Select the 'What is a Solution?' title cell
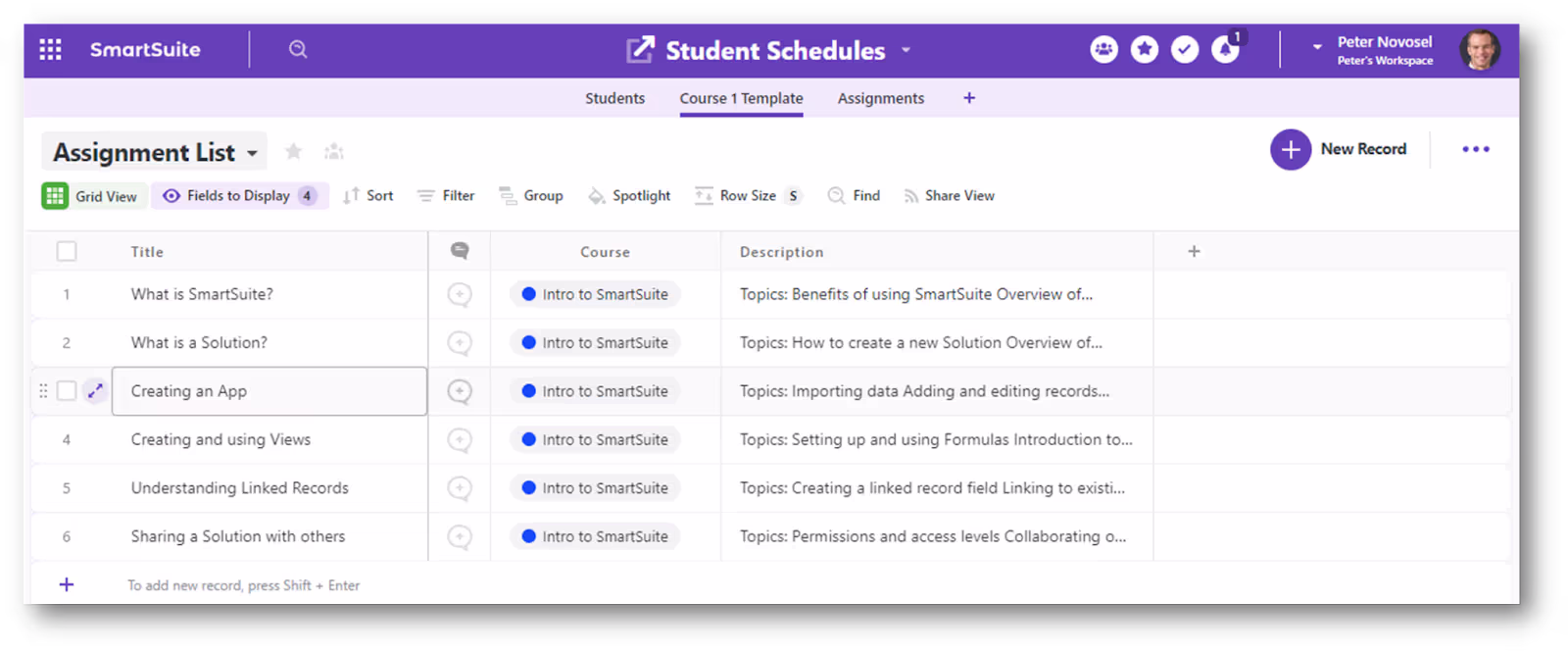 coord(269,343)
